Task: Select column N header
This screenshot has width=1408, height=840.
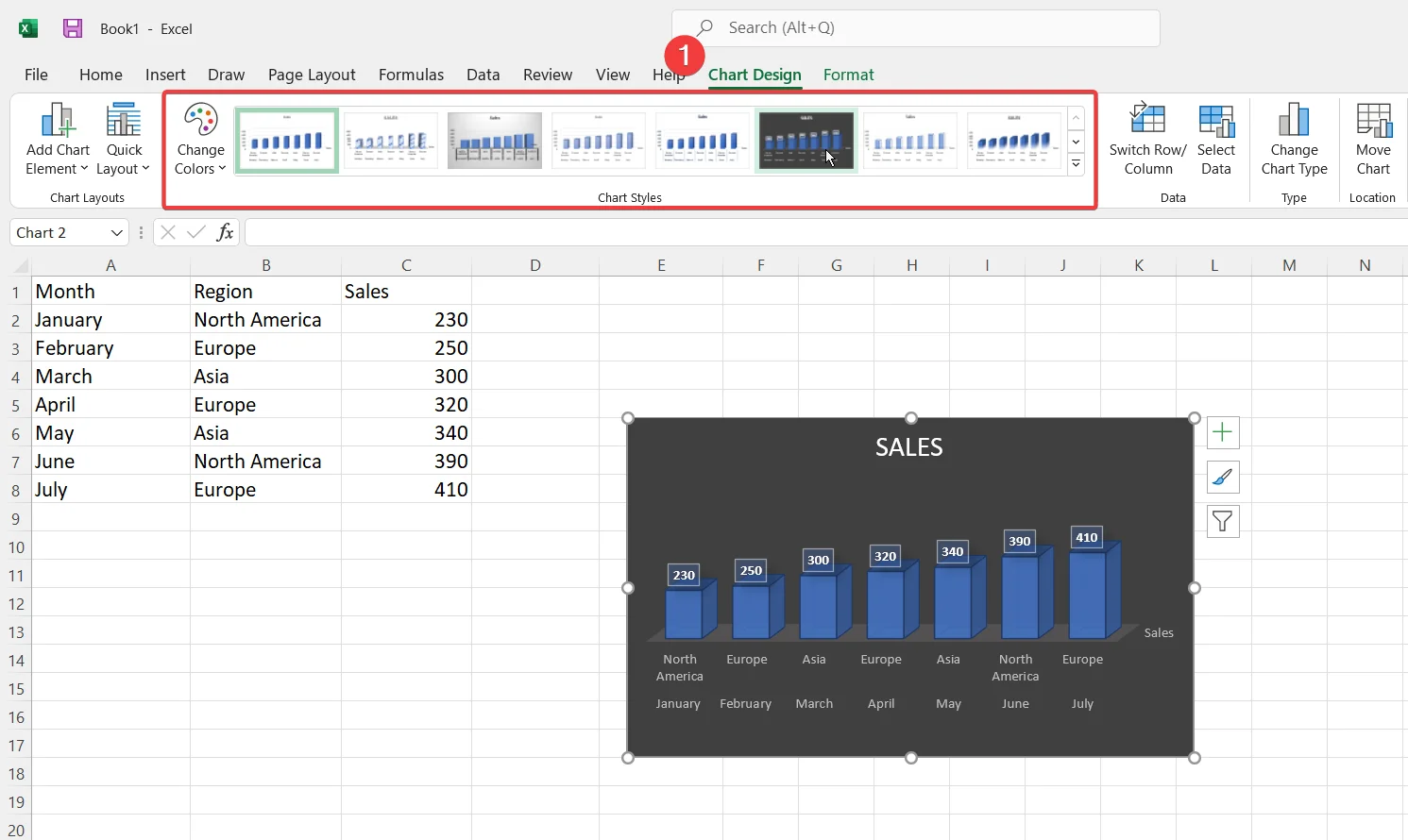Action: tap(1365, 265)
